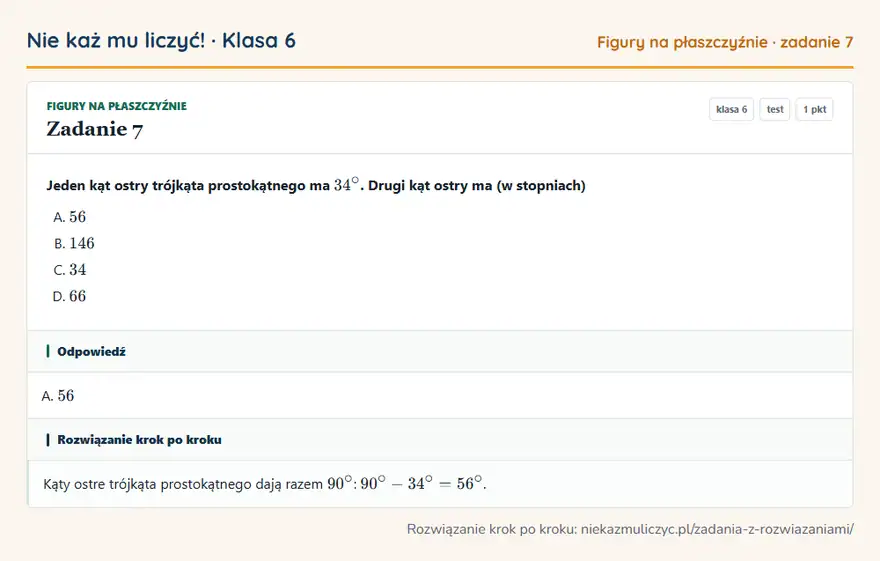880x561 pixels.
Task: Select answer option D. 66
Action: pyautogui.click(x=70, y=296)
